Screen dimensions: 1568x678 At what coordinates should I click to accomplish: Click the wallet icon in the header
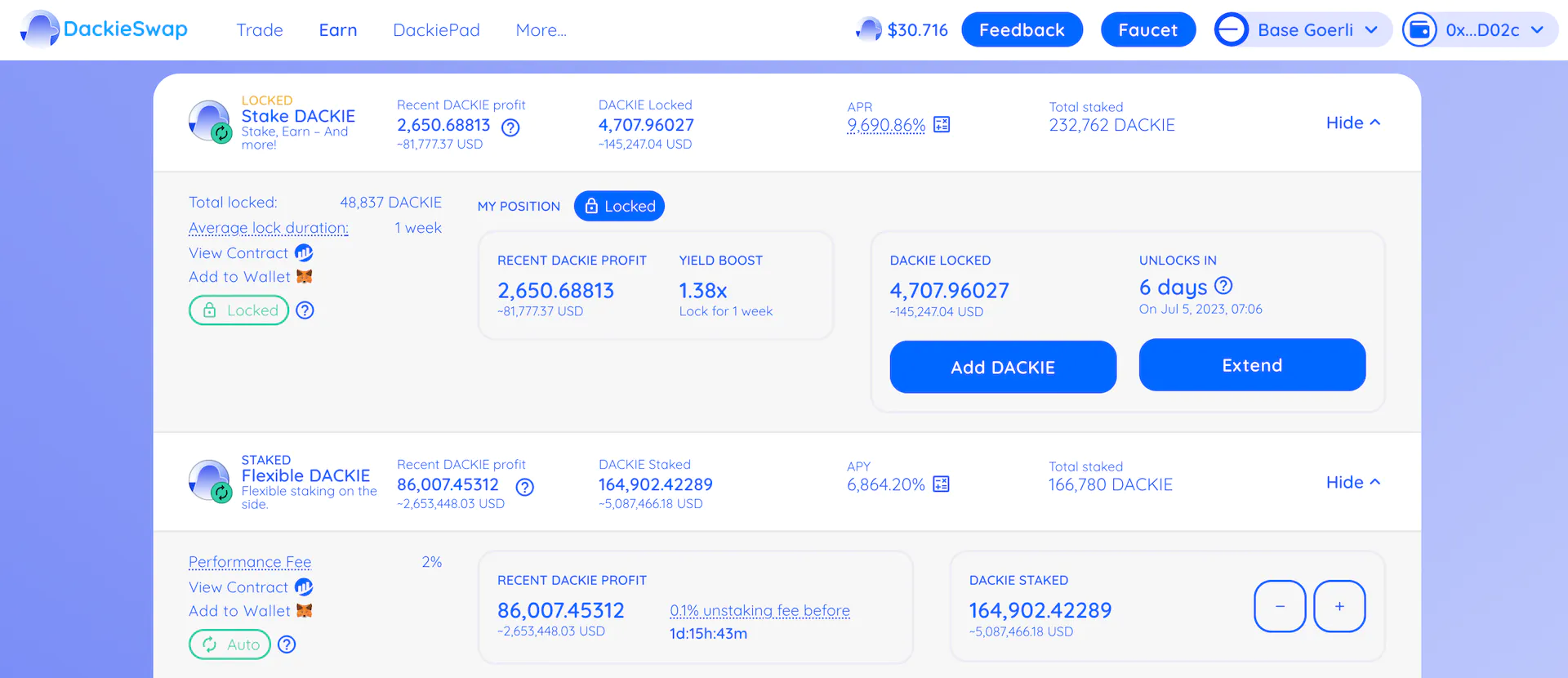[1419, 30]
